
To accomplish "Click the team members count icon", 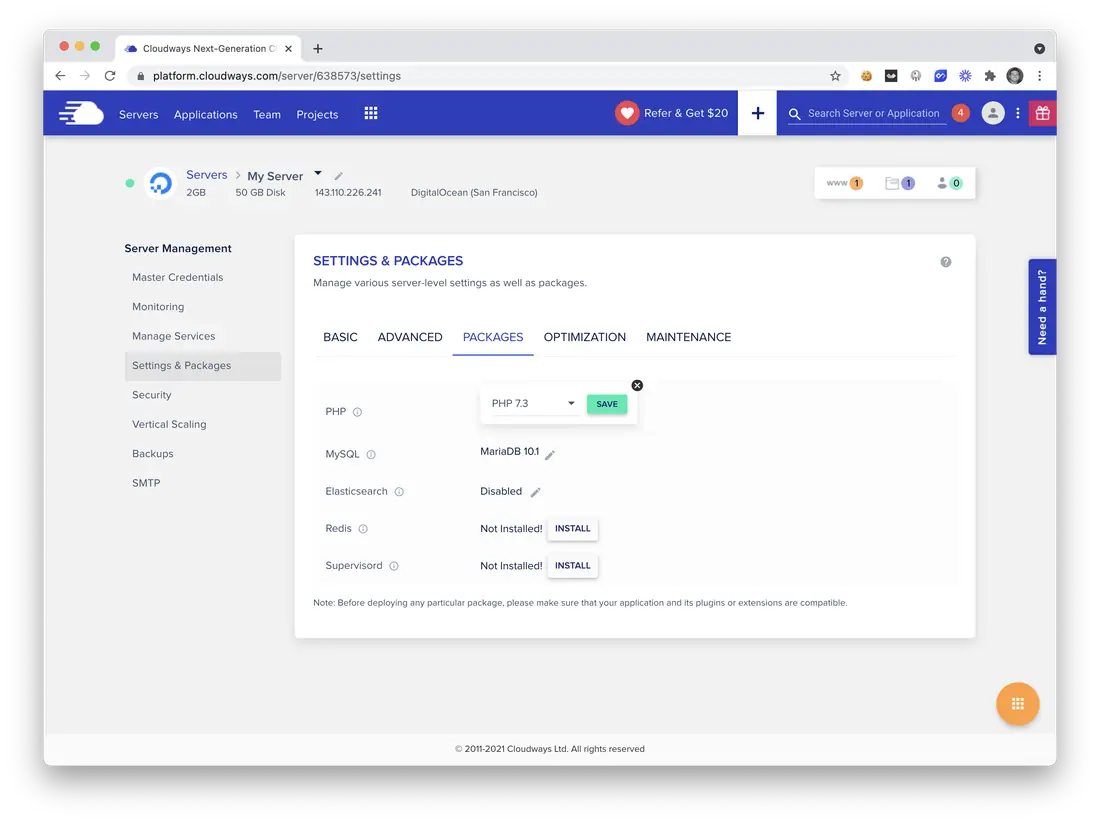I will click(949, 183).
